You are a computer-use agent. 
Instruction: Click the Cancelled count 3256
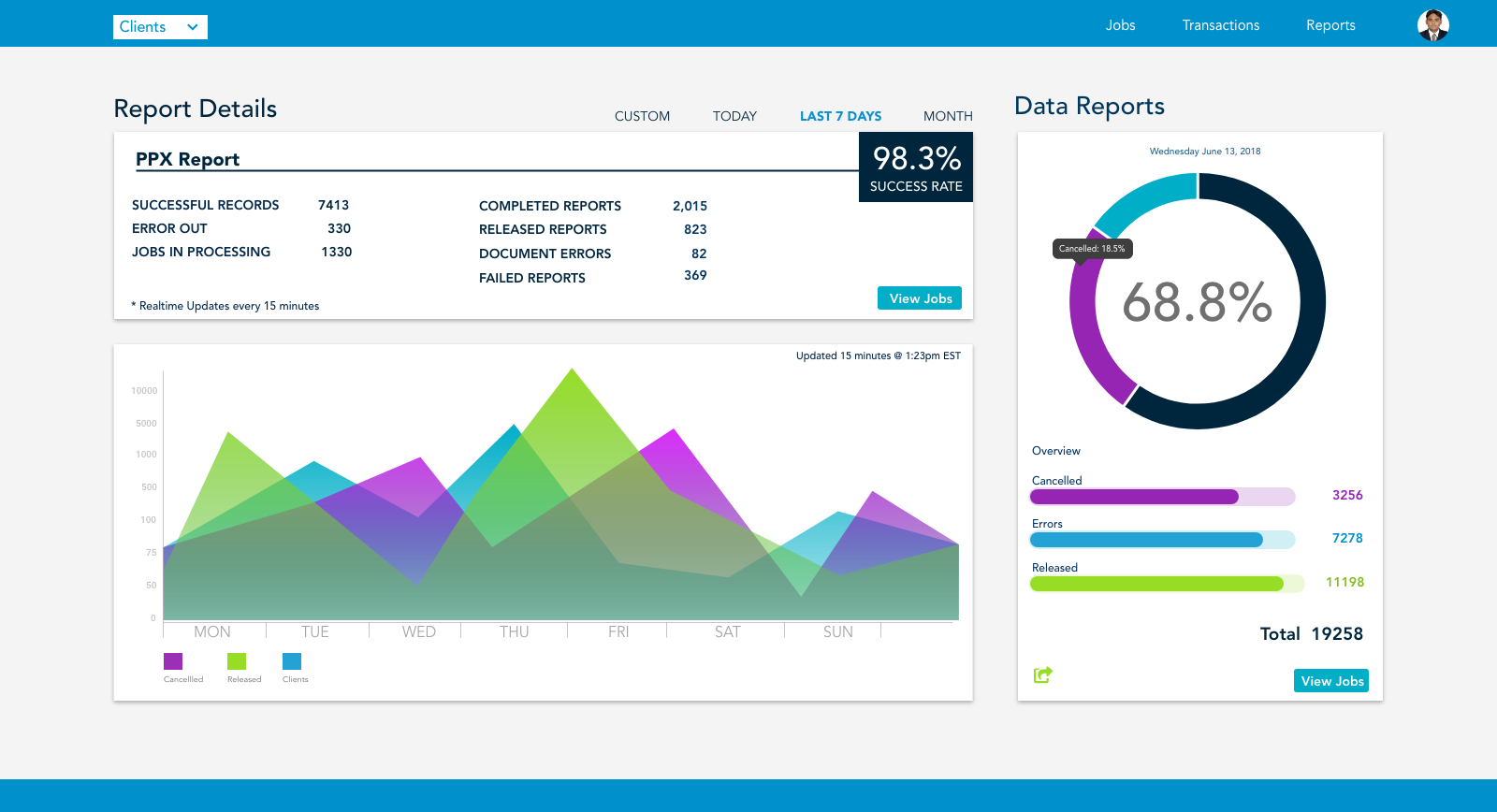coord(1347,495)
